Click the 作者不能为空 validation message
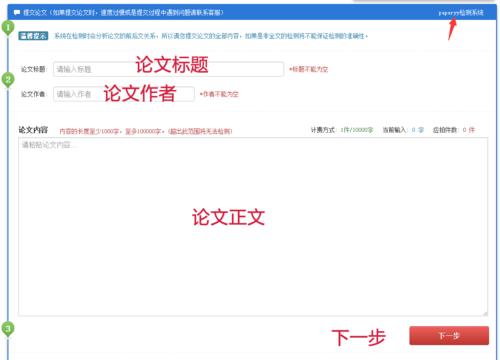500x360 pixels. [219, 94]
